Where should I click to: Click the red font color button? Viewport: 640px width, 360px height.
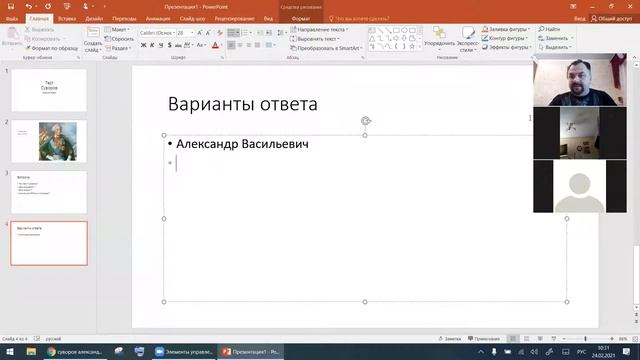click(216, 45)
